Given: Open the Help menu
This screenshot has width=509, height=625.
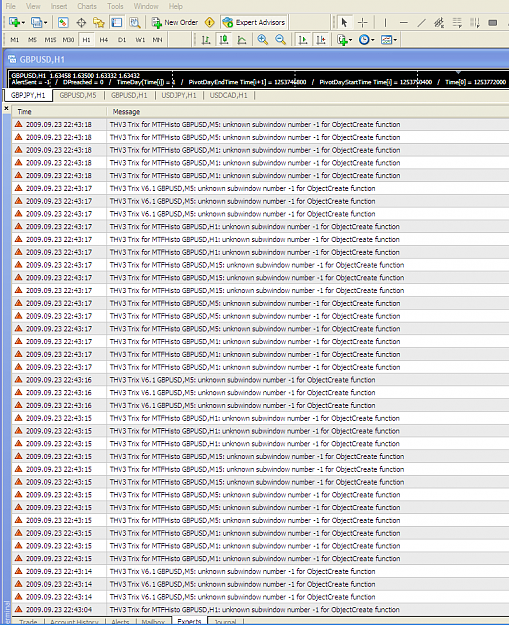Looking at the screenshot, I should (x=175, y=6).
